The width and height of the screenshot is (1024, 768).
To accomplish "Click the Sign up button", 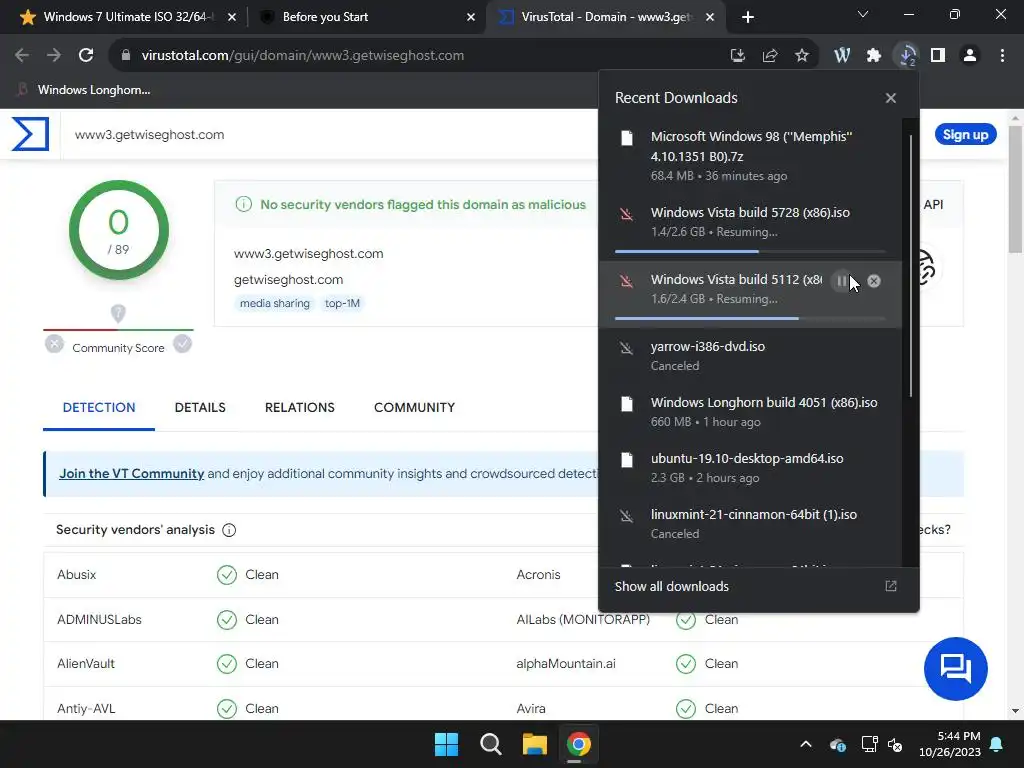I will [965, 135].
